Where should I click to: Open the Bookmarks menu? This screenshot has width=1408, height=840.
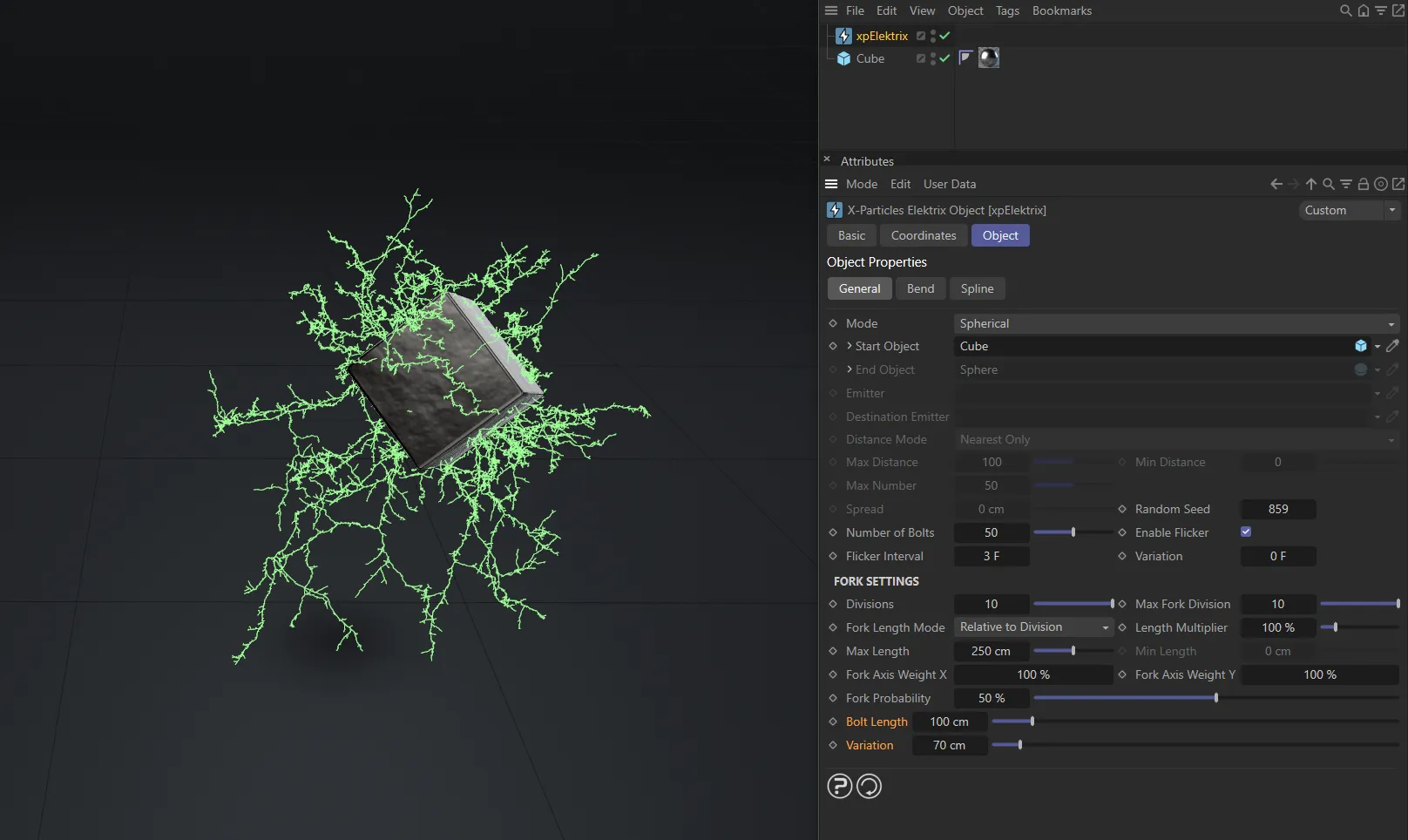click(1061, 10)
